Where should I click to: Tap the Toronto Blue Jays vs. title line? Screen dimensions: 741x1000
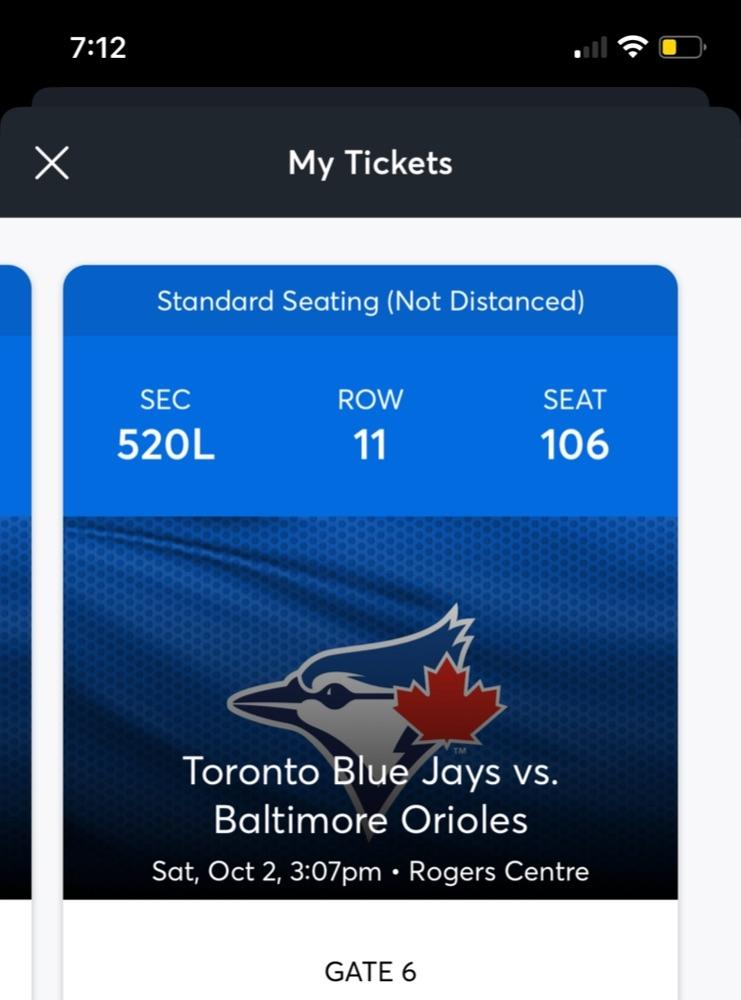tap(370, 771)
